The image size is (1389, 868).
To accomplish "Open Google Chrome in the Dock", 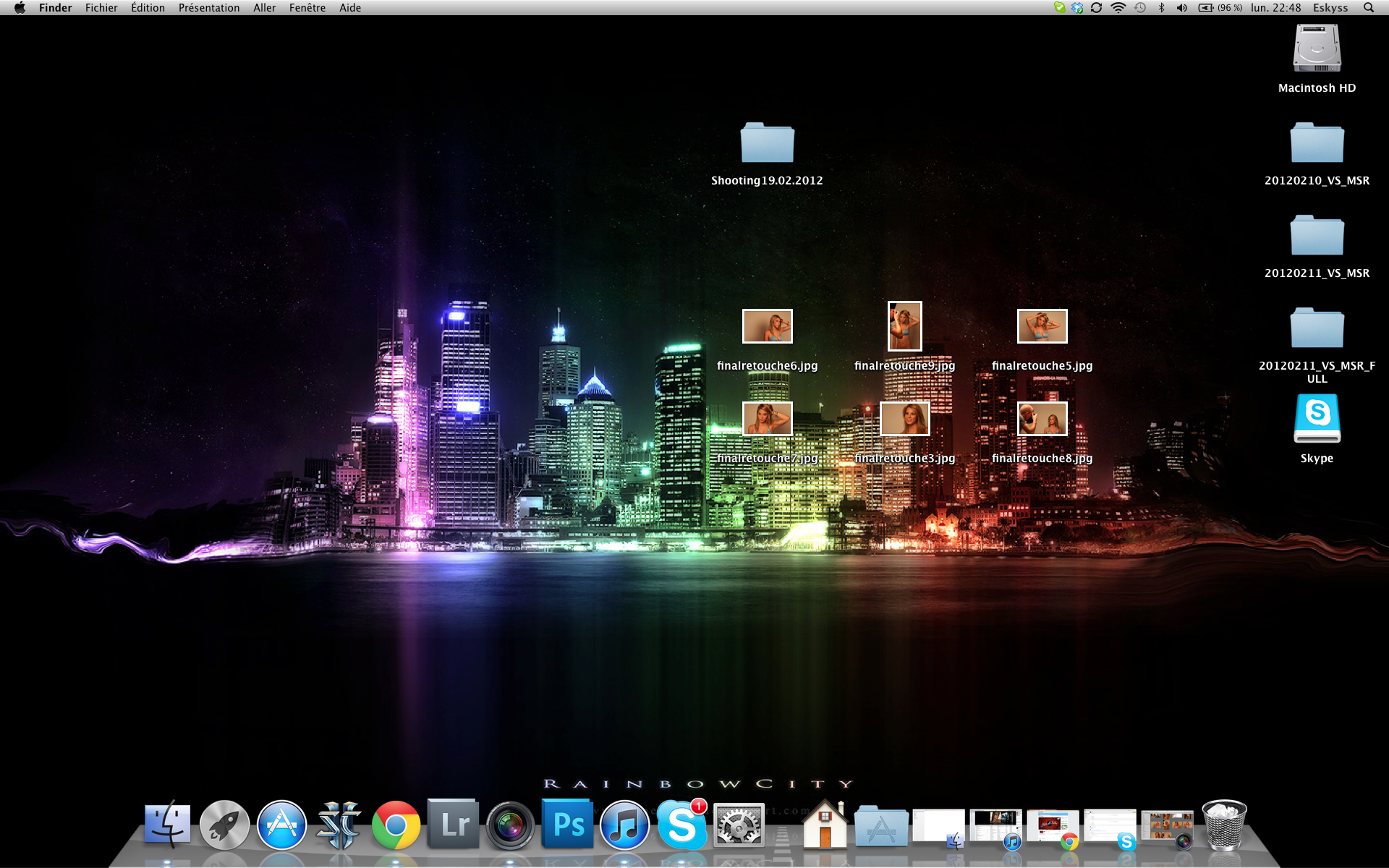I will pos(396,825).
